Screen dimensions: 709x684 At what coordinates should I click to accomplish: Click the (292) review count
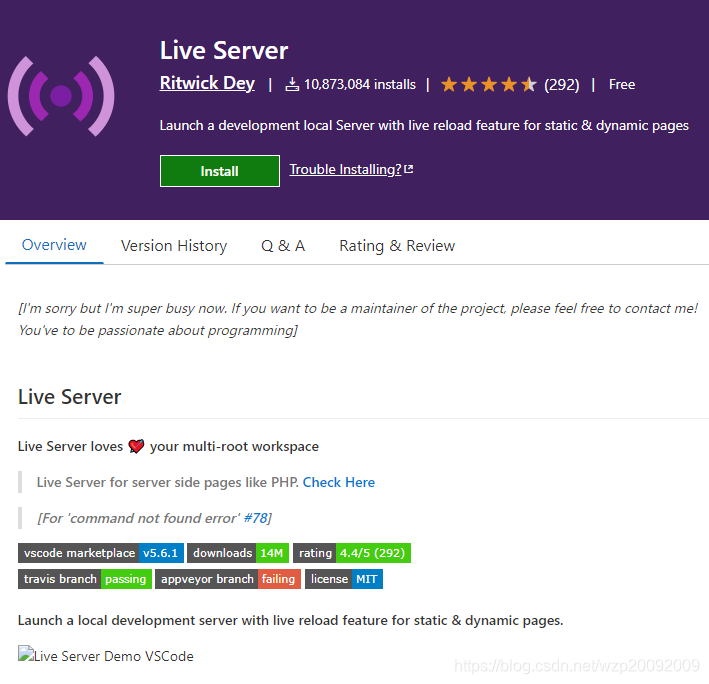click(x=562, y=85)
